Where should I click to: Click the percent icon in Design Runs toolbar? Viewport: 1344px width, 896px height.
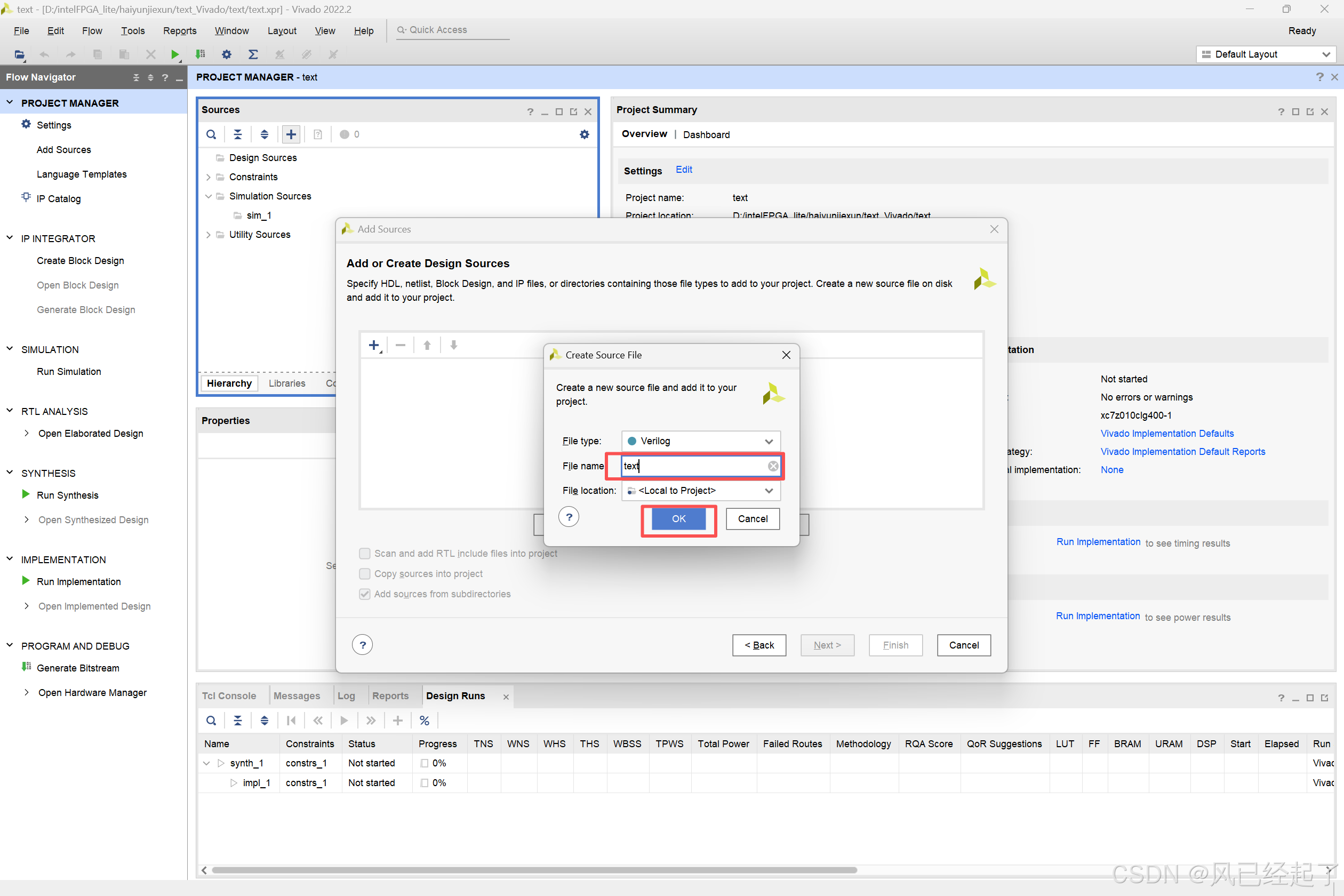click(x=425, y=721)
